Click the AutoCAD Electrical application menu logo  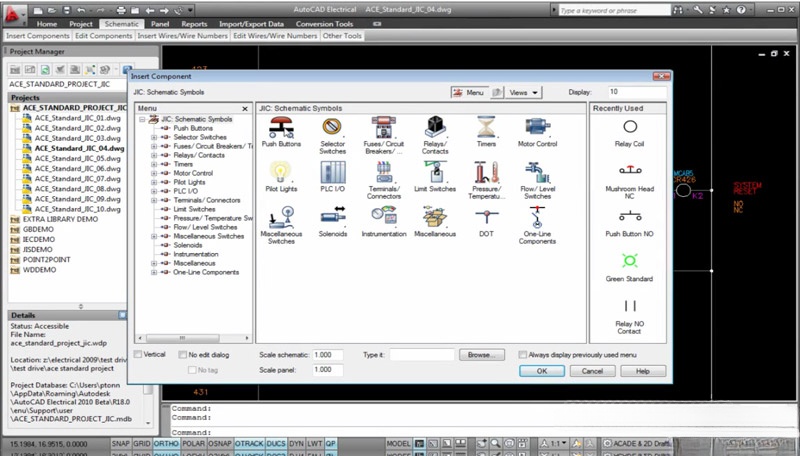(x=13, y=14)
